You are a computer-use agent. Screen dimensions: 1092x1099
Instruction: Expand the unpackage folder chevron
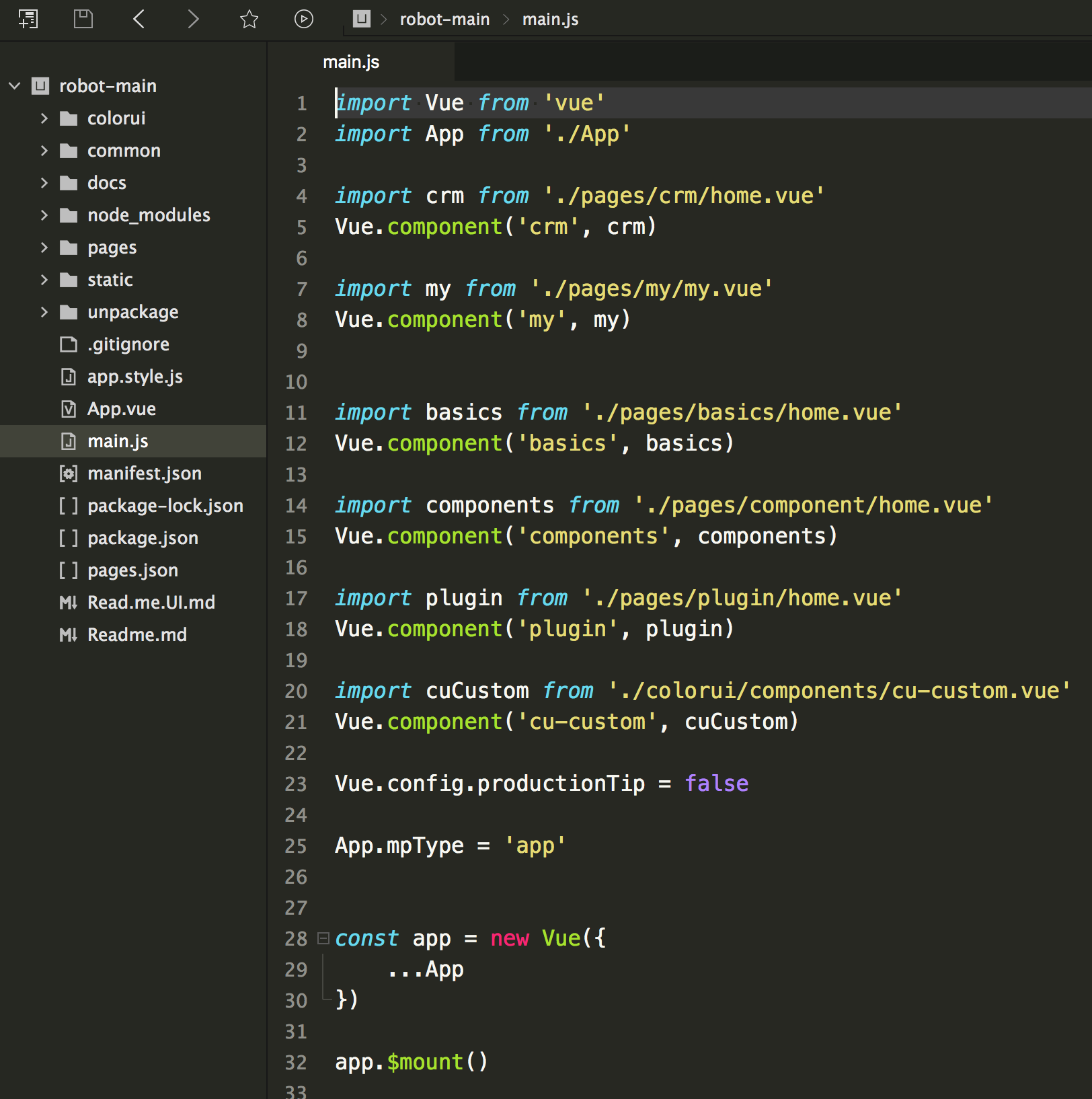point(44,312)
